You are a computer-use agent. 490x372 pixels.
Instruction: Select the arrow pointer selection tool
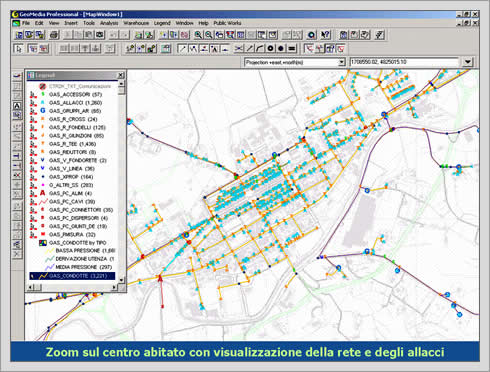19,49
